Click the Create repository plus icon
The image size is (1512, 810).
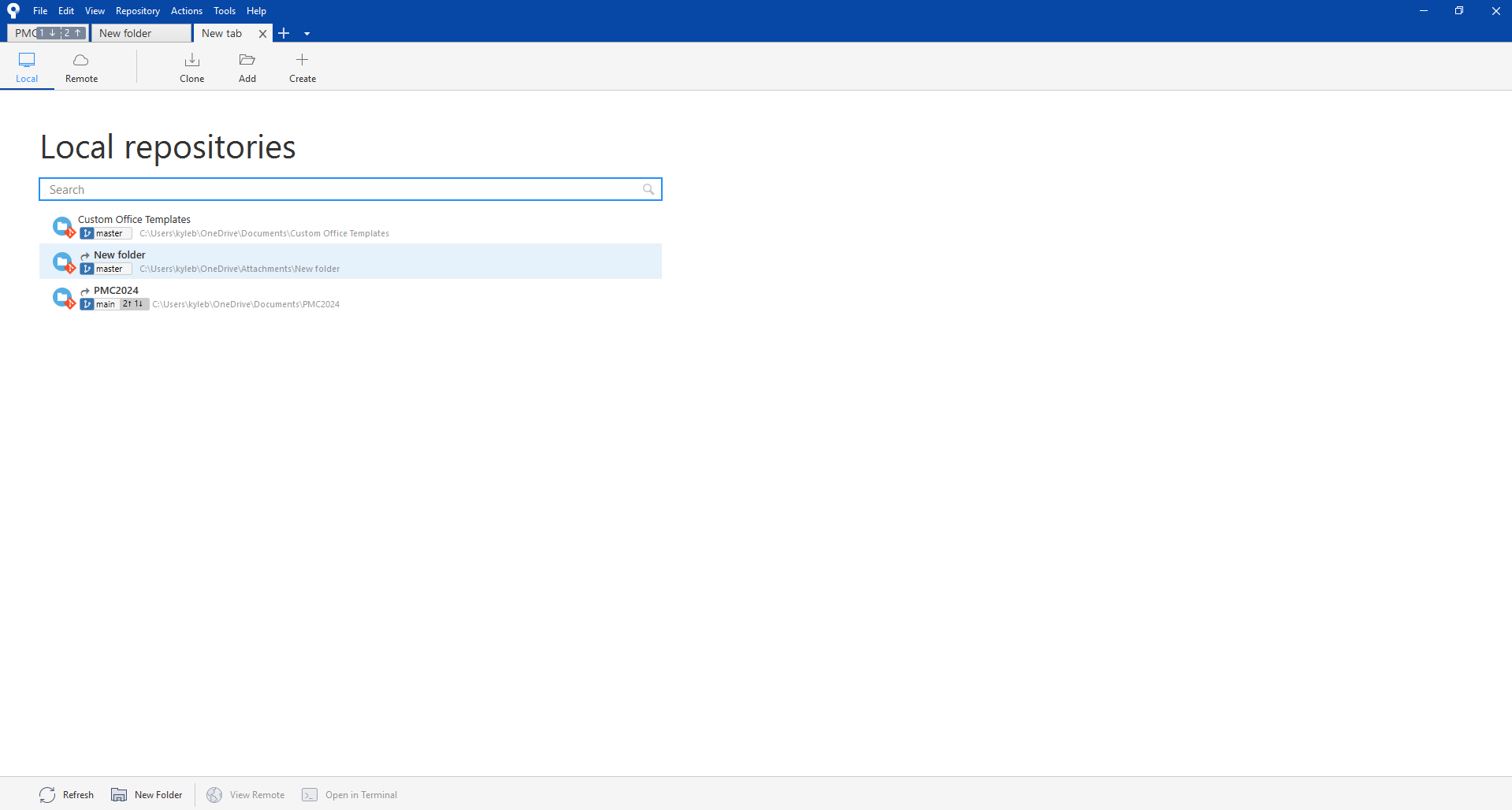coord(302,60)
